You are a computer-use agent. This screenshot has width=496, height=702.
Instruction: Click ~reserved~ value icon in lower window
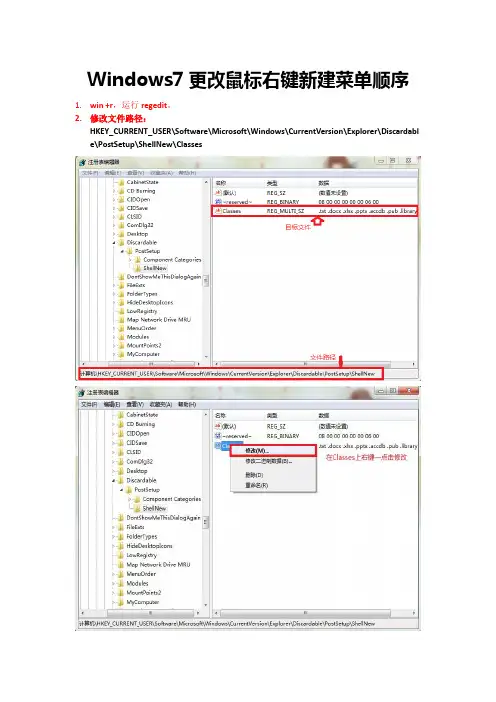[218, 436]
